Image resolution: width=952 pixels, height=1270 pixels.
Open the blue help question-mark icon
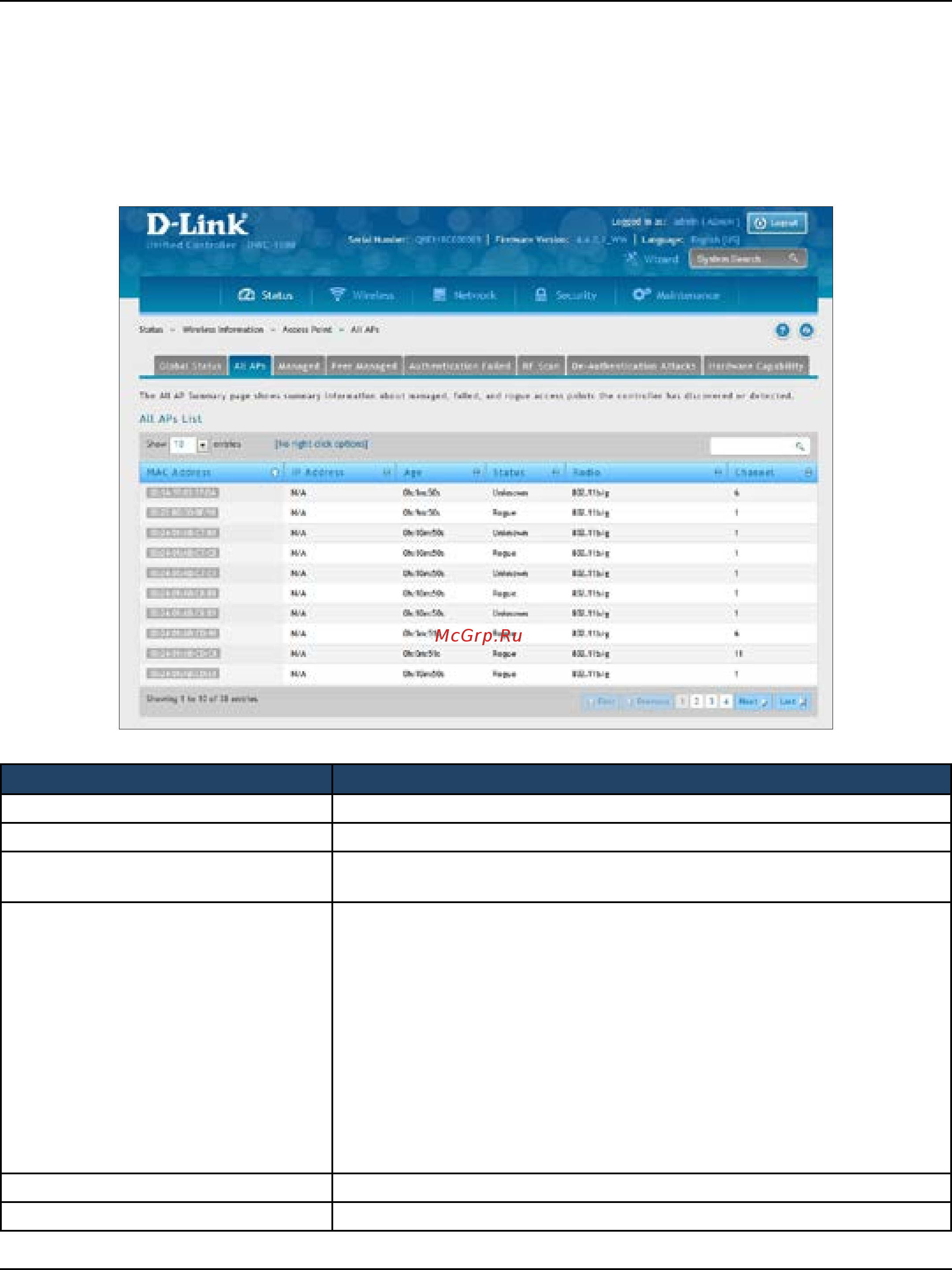(782, 330)
